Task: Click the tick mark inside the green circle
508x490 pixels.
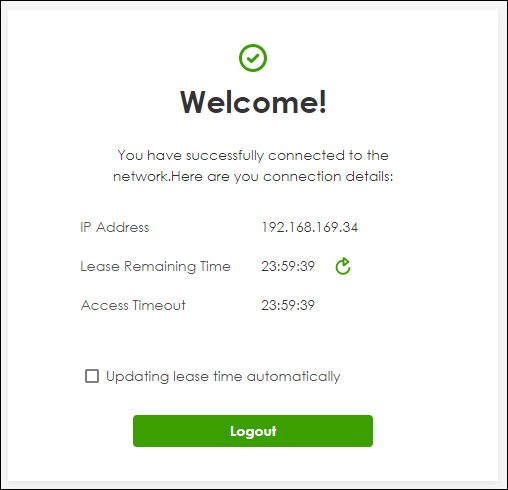Action: click(x=253, y=59)
